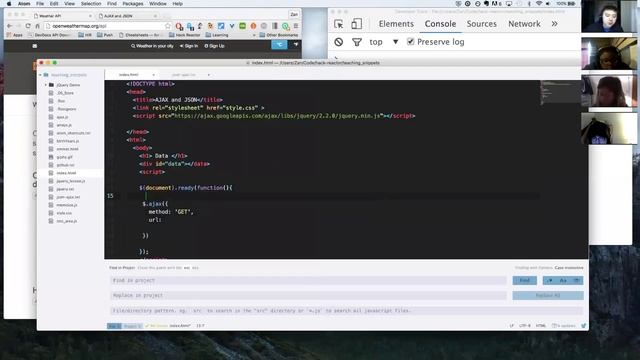Screen dimensions: 640x360
Task: Switch to the Console tab in DevTools
Action: pyautogui.click(x=440, y=24)
